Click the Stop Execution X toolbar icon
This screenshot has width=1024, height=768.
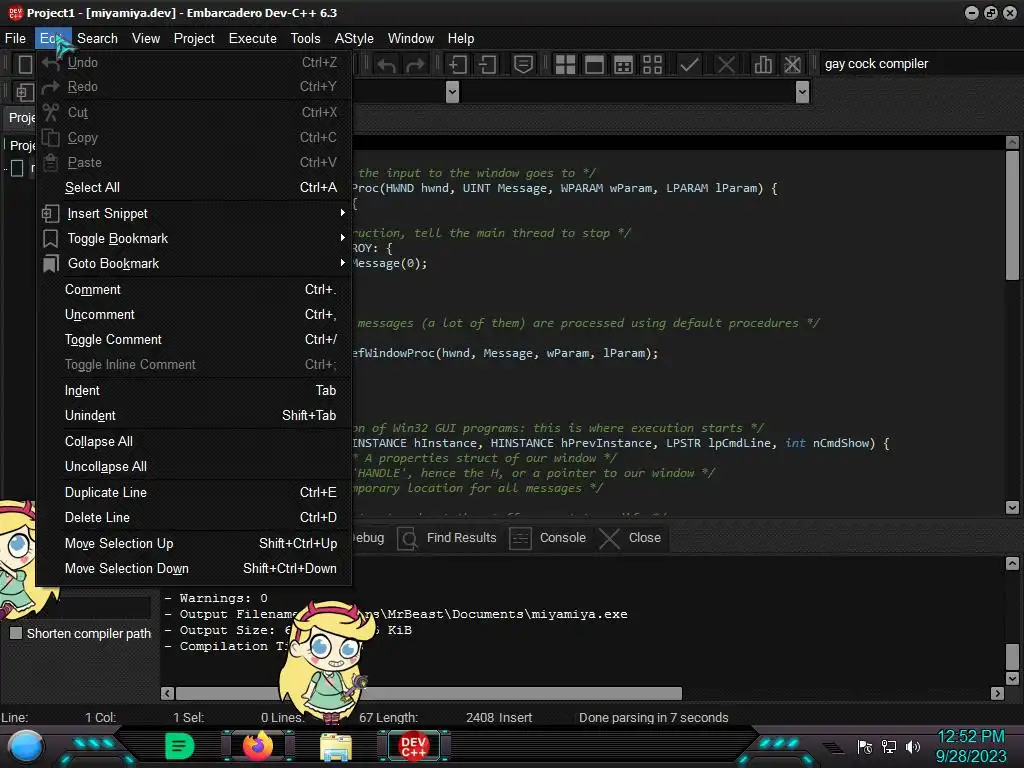pyautogui.click(x=726, y=64)
